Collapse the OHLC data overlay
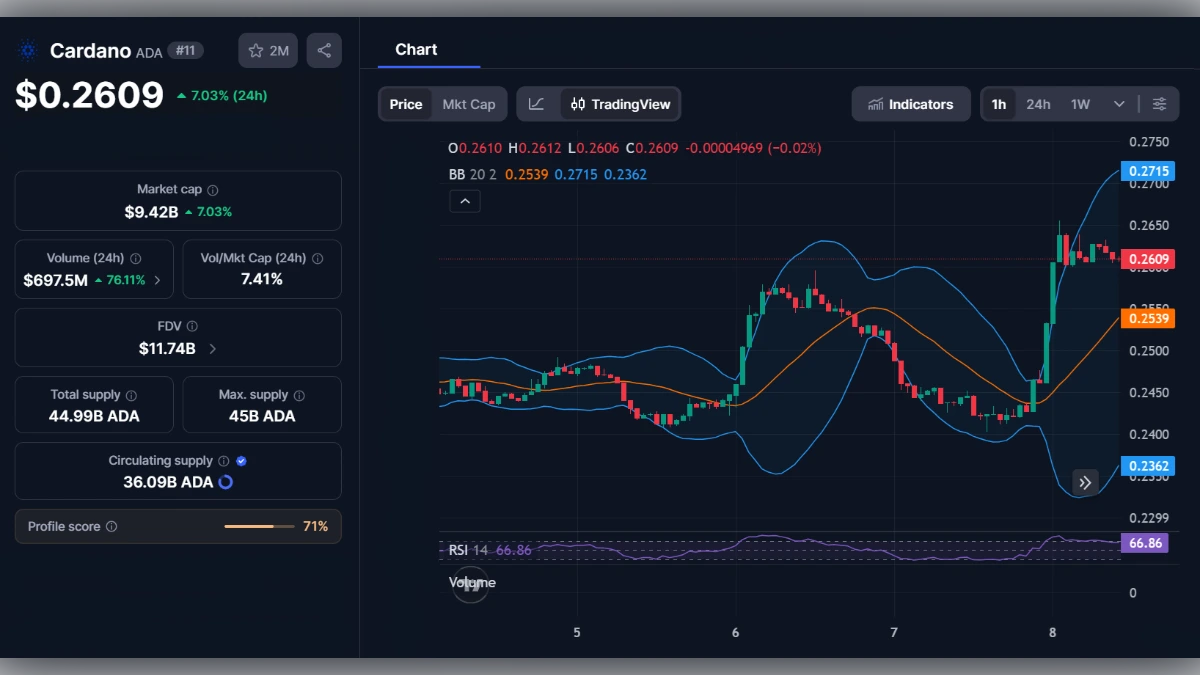This screenshot has height=675, width=1200. click(x=464, y=200)
